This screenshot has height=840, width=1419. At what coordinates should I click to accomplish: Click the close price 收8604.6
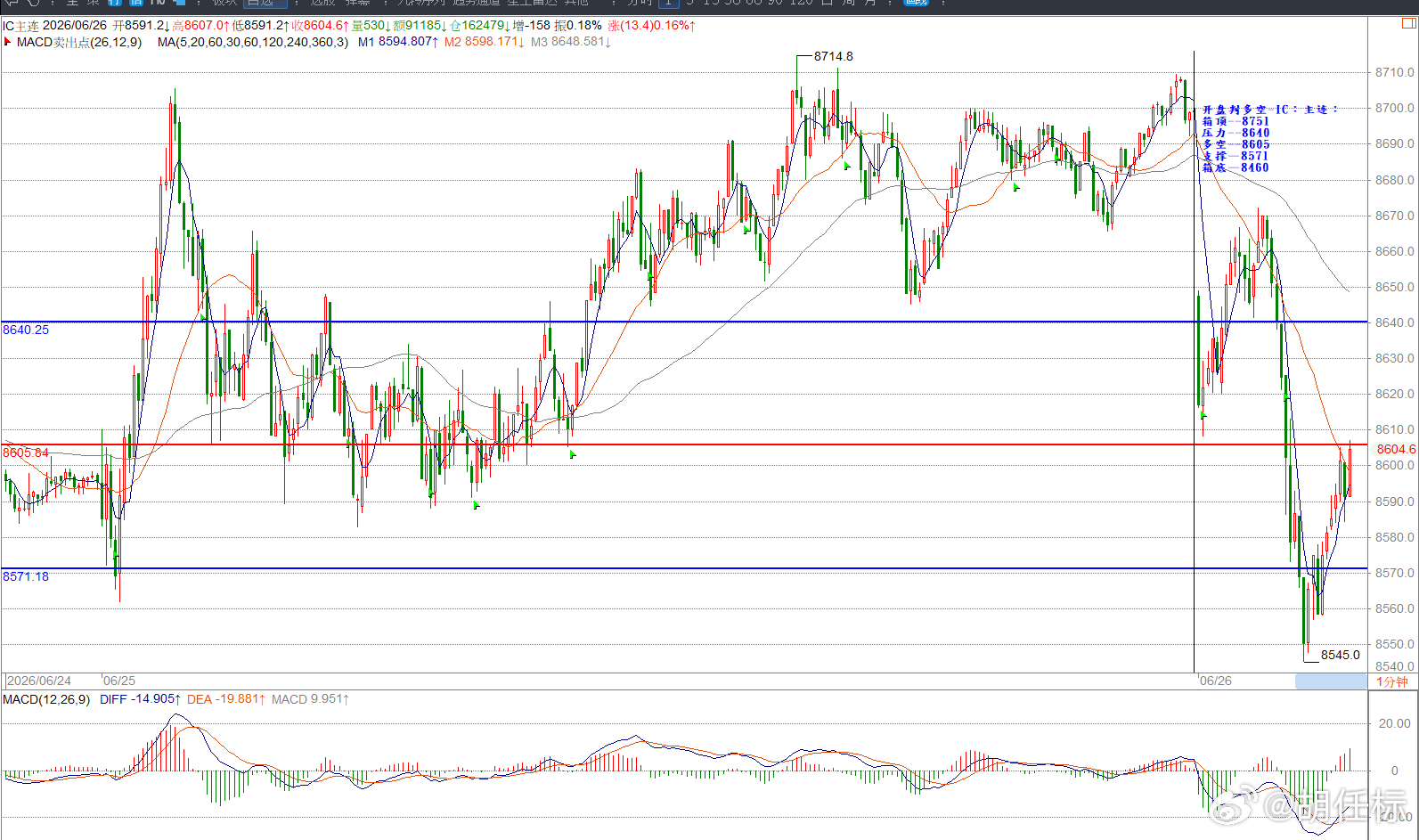click(x=320, y=26)
